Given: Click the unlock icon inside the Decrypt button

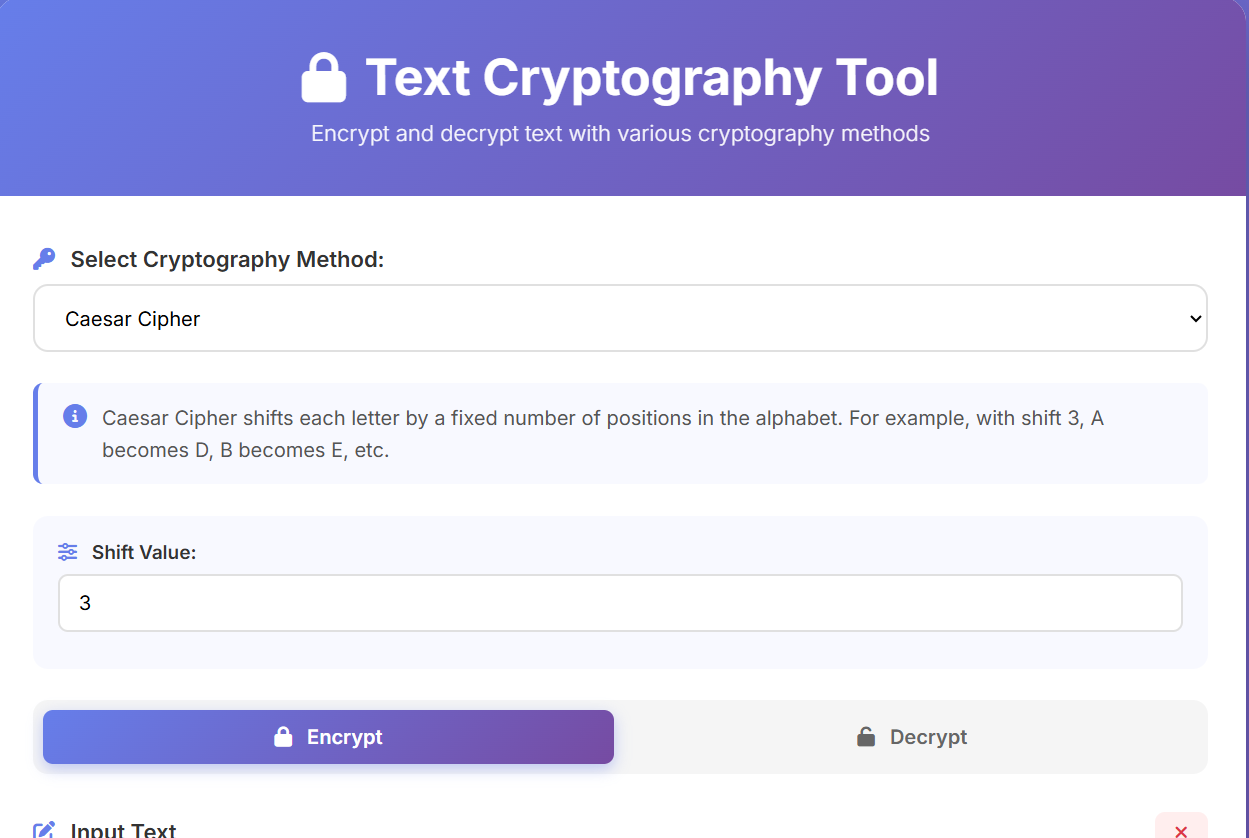Looking at the screenshot, I should coord(864,736).
